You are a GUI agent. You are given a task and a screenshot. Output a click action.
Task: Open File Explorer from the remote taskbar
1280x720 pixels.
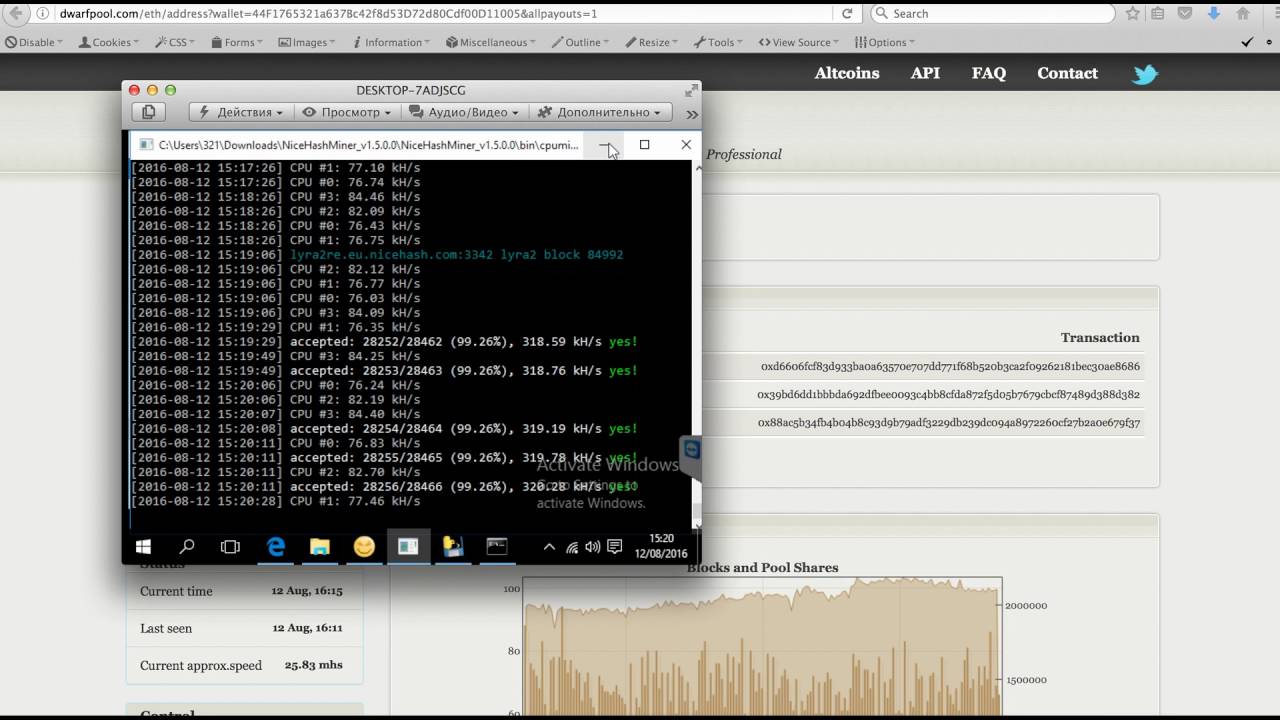pos(320,547)
